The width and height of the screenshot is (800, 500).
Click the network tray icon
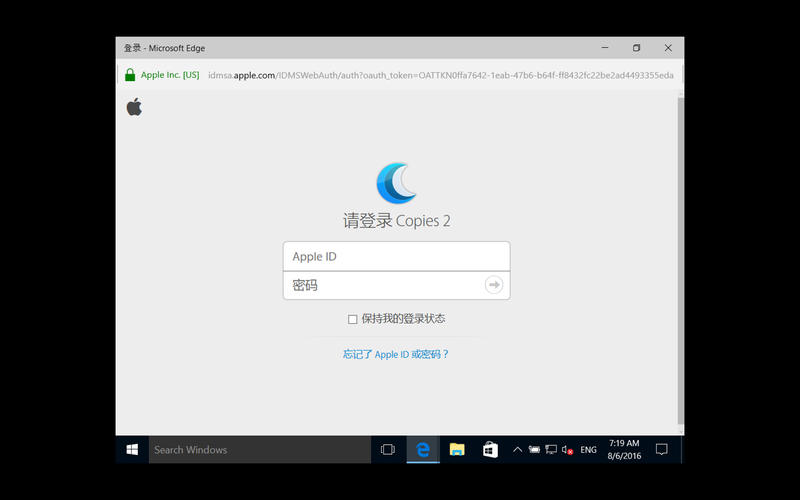[x=551, y=449]
